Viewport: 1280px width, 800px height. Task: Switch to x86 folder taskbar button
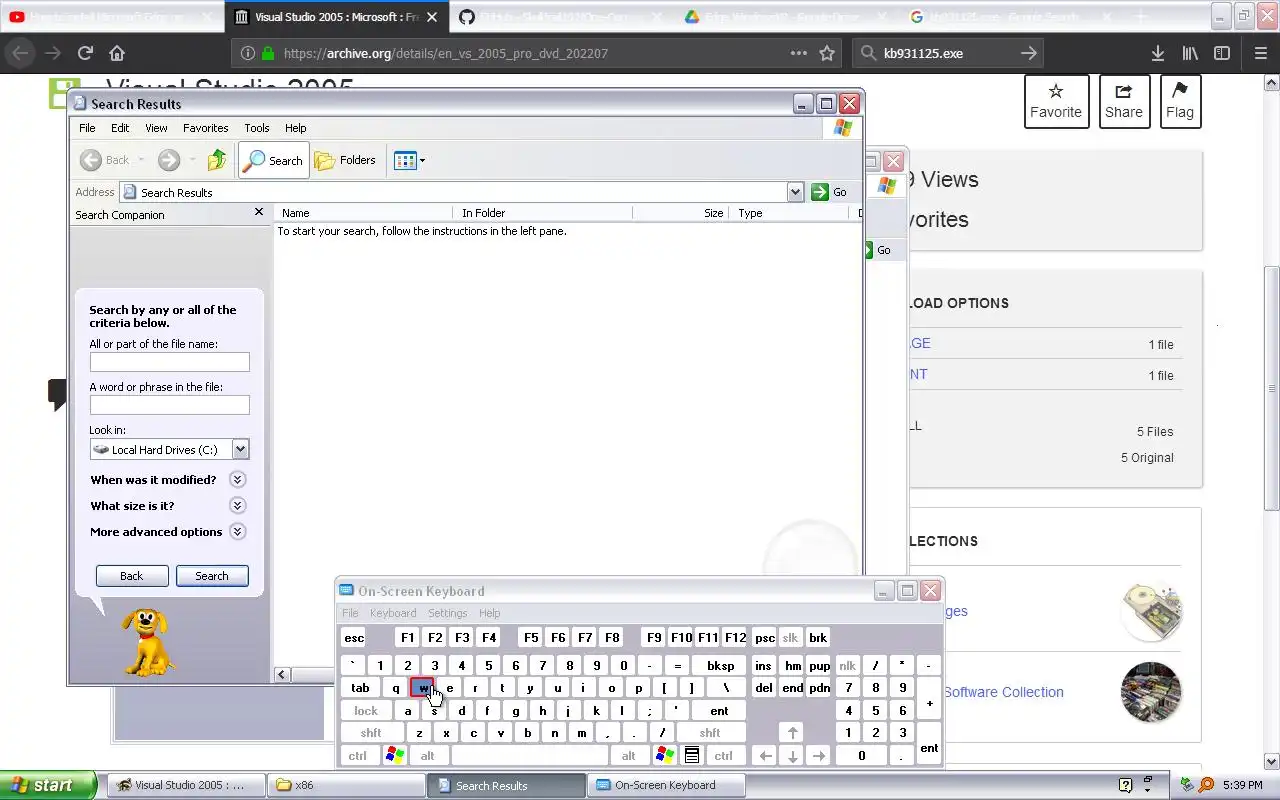tap(346, 785)
